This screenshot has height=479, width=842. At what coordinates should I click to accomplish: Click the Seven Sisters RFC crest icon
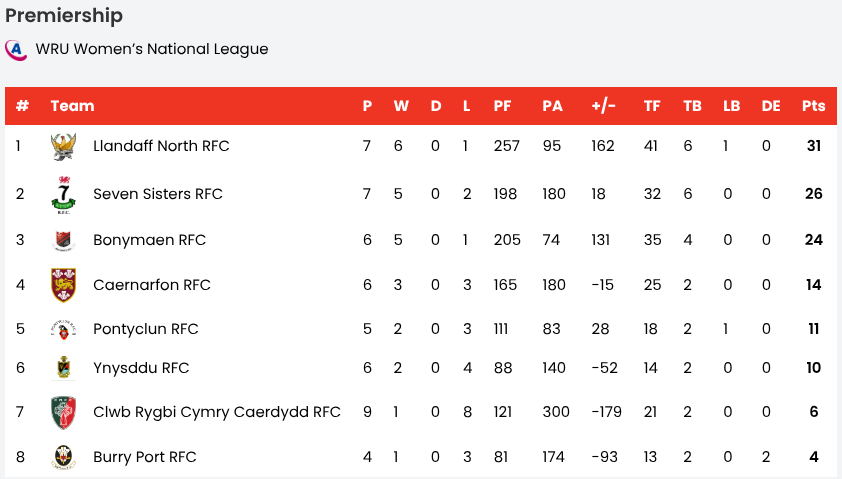(63, 194)
